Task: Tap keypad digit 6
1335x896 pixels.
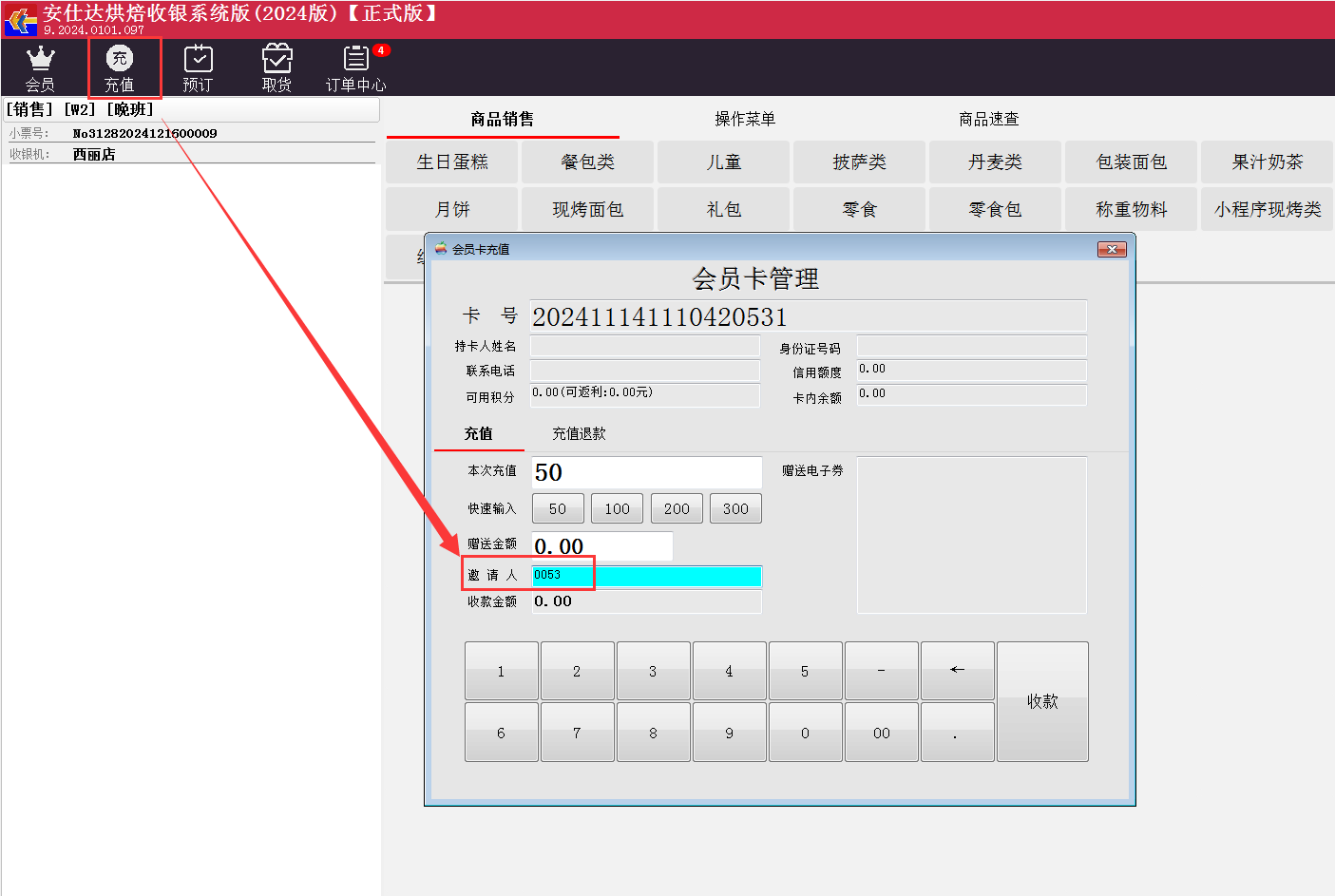Action: (502, 733)
